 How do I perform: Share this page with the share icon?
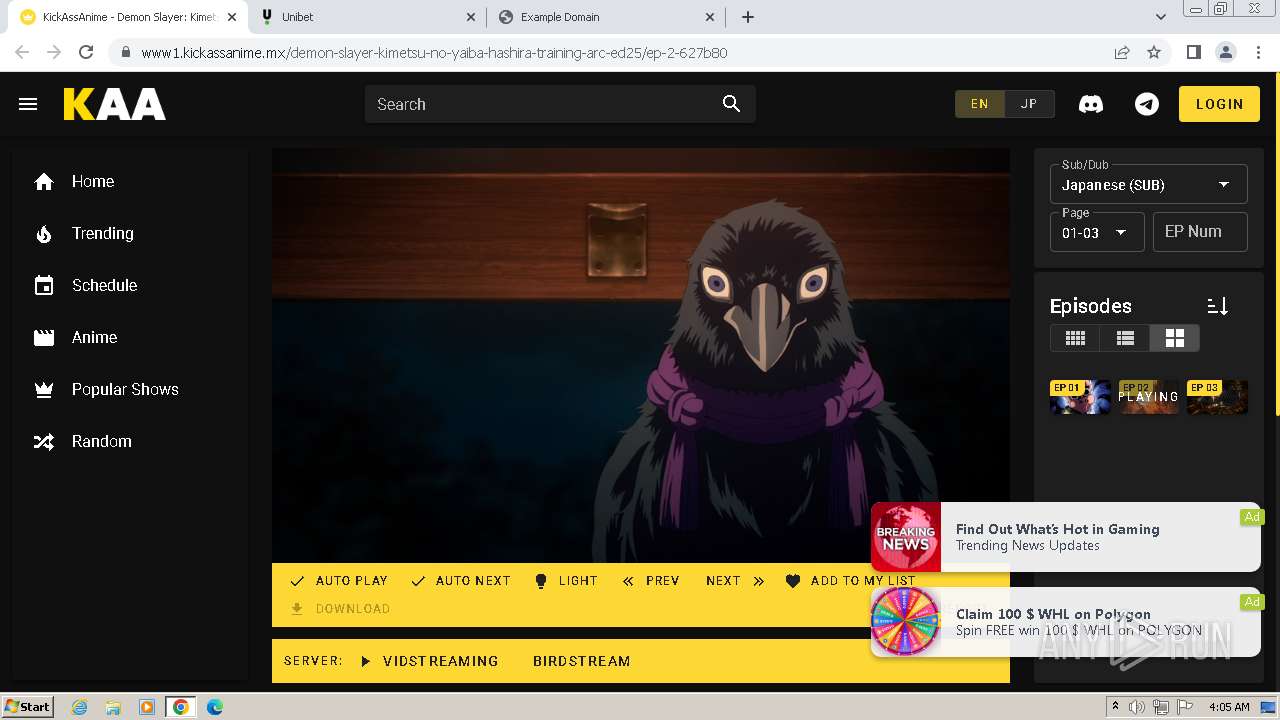point(1122,52)
